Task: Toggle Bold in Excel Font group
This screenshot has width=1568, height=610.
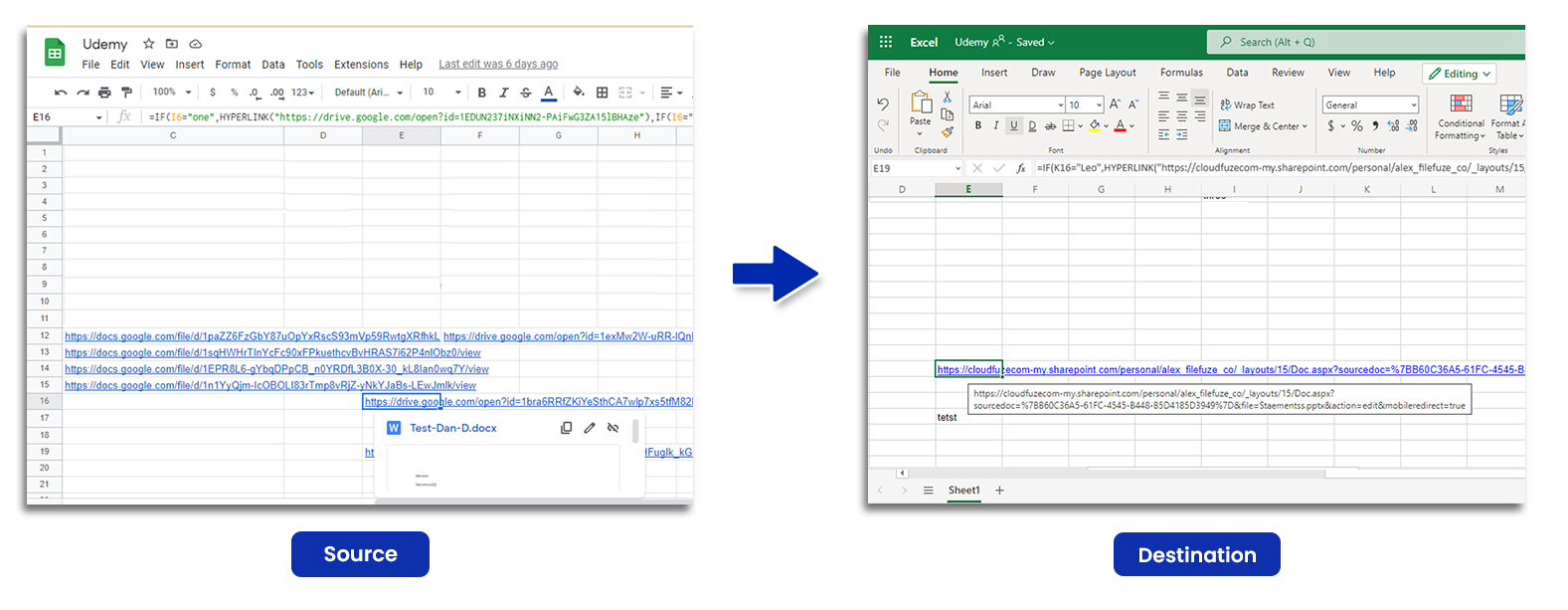Action: pos(978,125)
